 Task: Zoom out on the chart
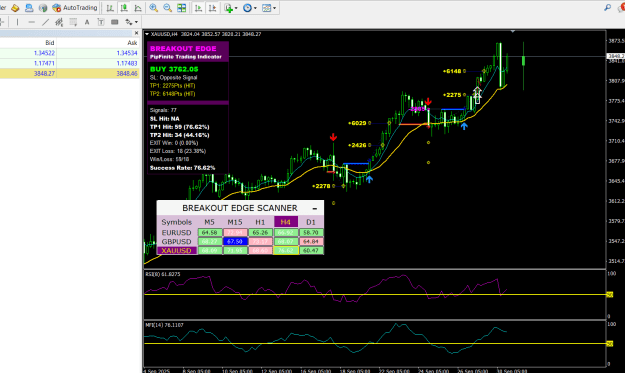click(x=167, y=8)
